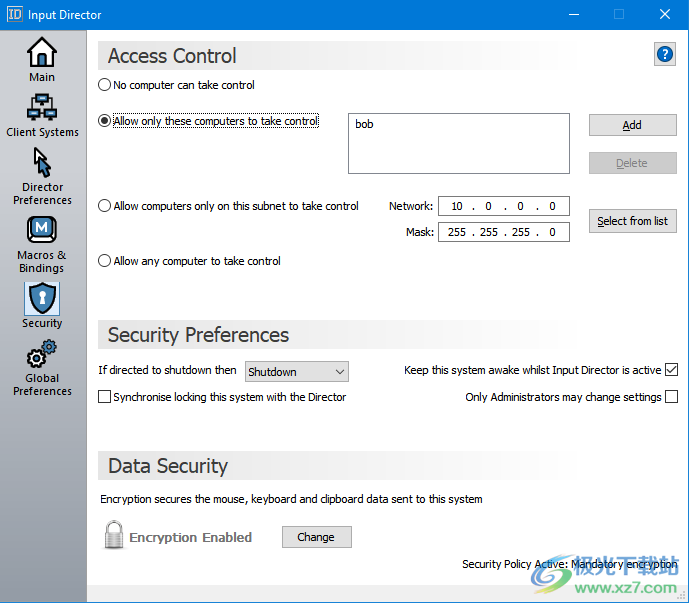Open the Main section house icon
Screen dimensions: 690x604
pos(42,52)
